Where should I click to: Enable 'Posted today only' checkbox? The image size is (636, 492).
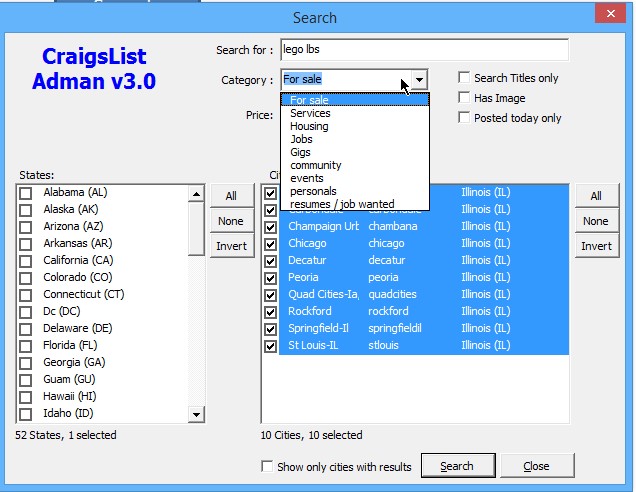coord(464,118)
